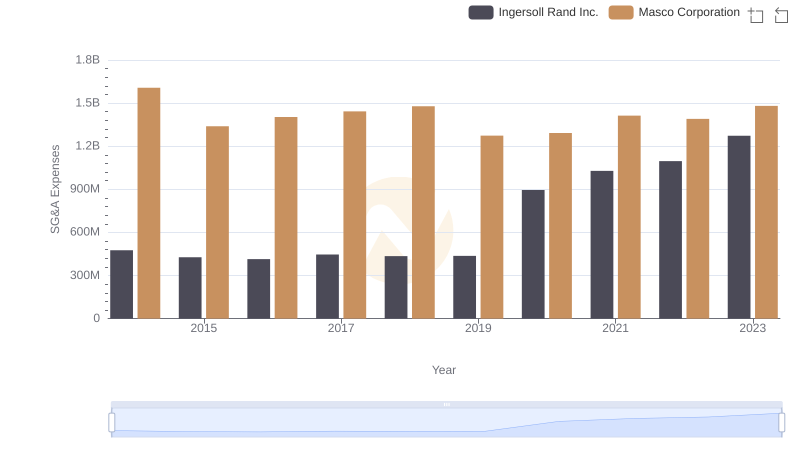
Task: Click the 2022 Ingersoll Rand bar
Action: click(x=670, y=240)
